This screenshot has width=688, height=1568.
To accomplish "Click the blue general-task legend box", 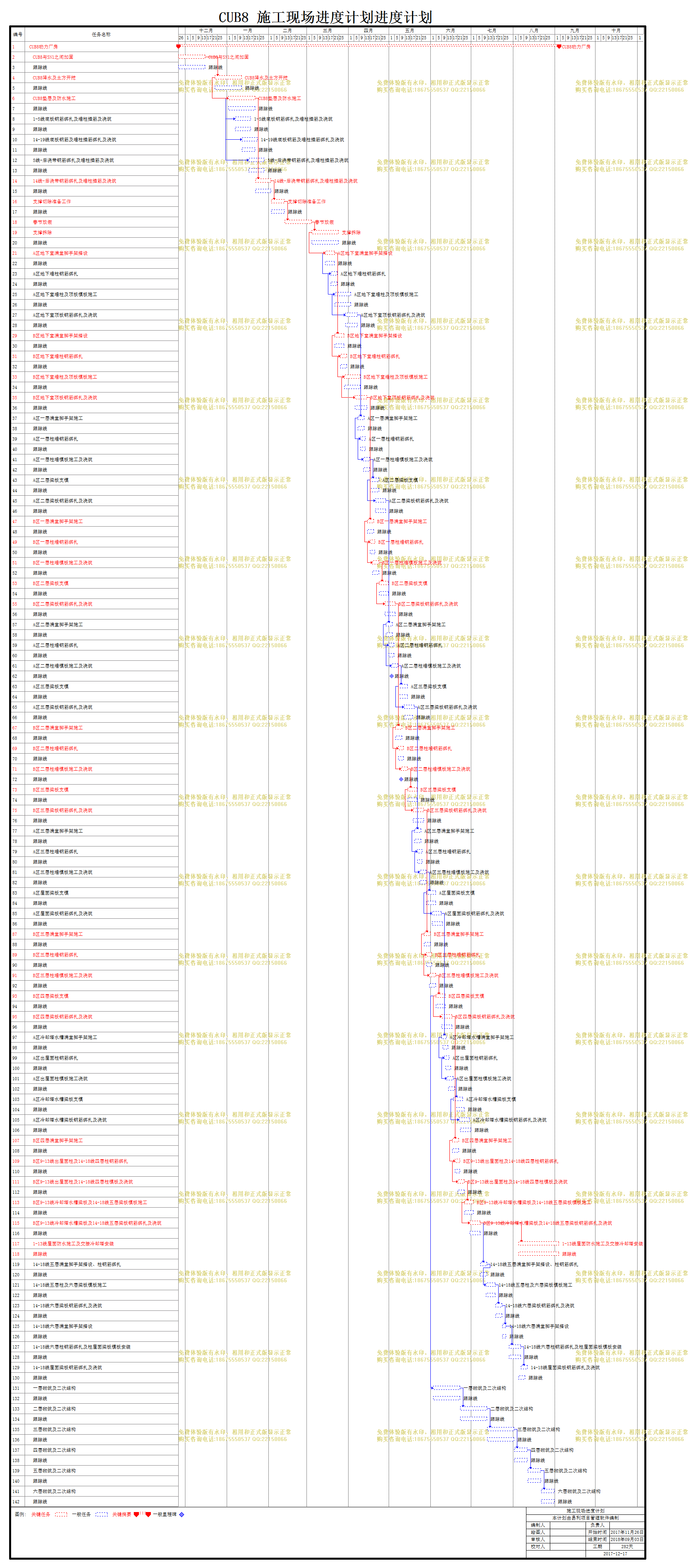I will (102, 1514).
